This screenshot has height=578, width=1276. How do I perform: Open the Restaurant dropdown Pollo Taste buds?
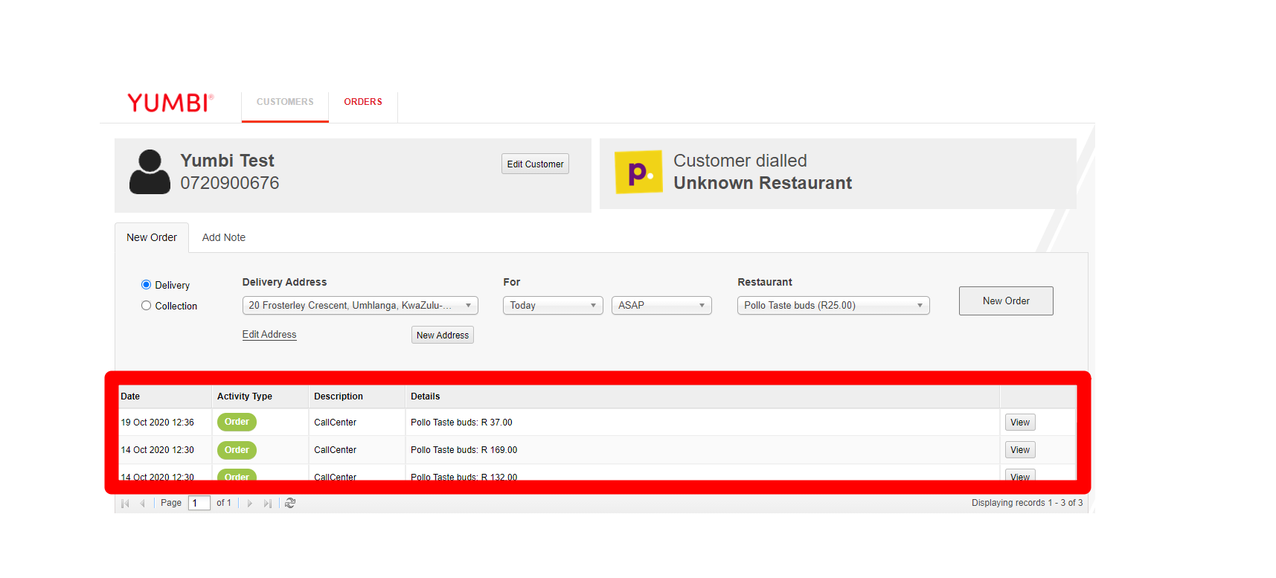coord(834,305)
